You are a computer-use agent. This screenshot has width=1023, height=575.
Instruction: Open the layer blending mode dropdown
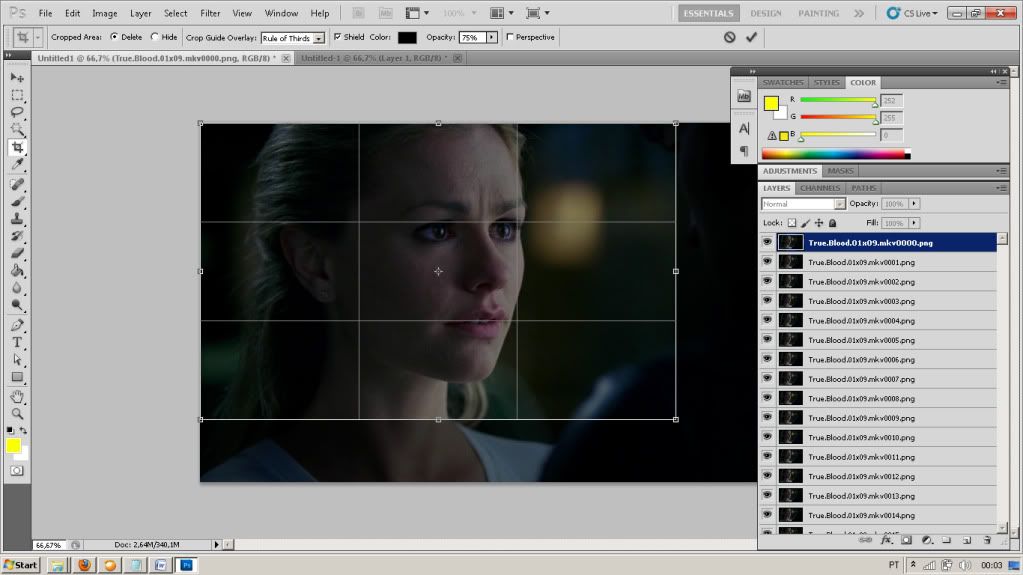839,204
